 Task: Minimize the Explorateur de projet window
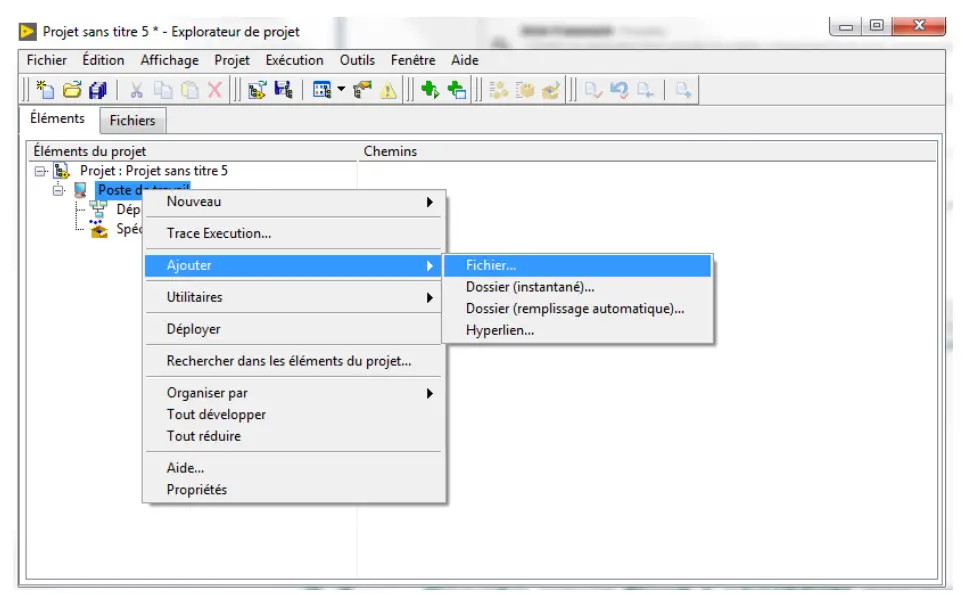(x=846, y=26)
